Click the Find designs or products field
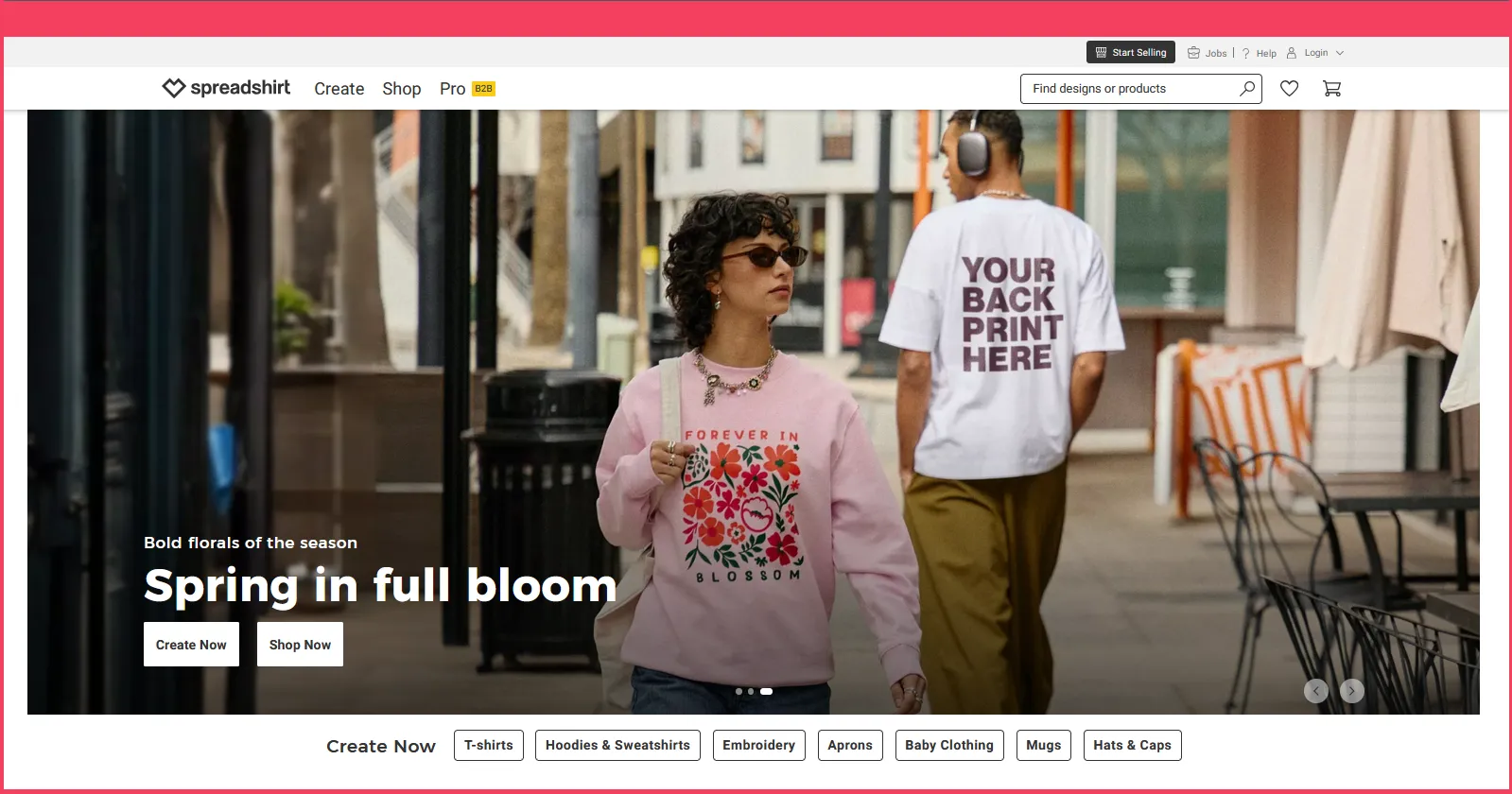 coord(1130,89)
